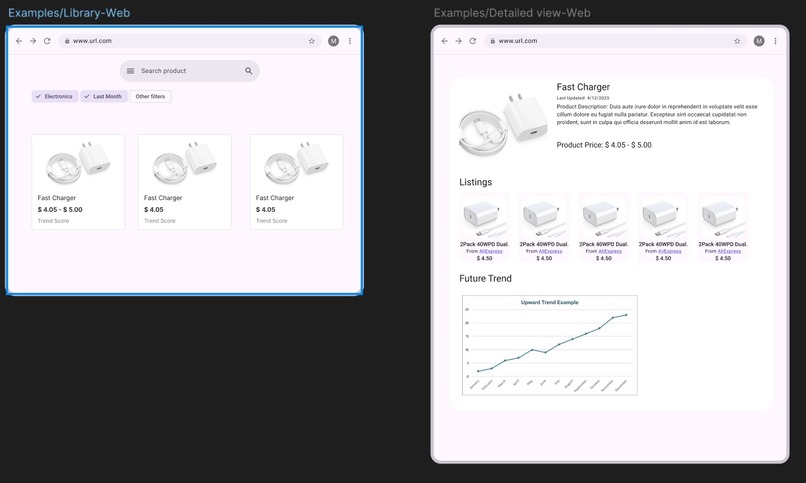Click the 'Future Trend' heading
Screen dimensions: 806x483
485,278
